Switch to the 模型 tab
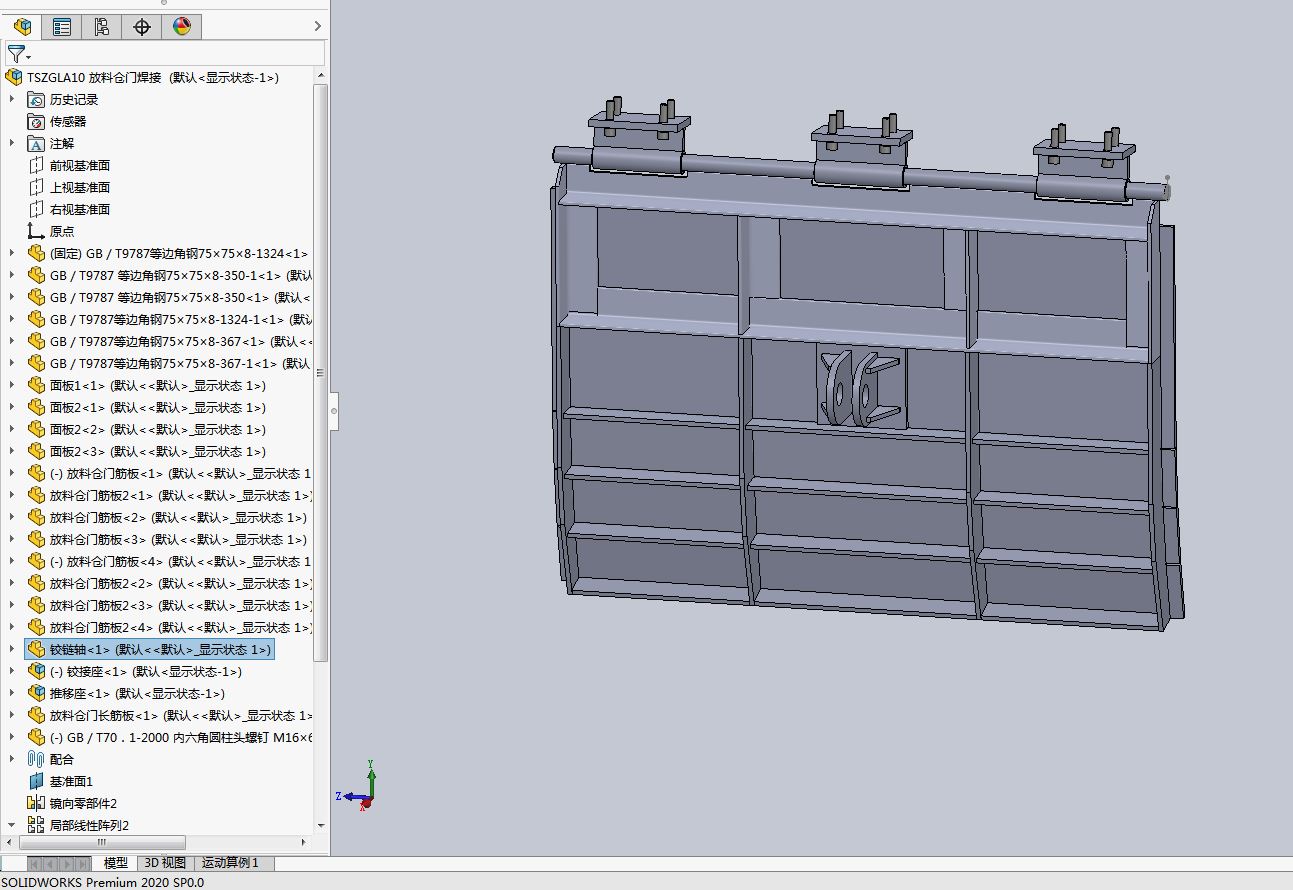Screen dimensions: 1293x890 pos(115,863)
